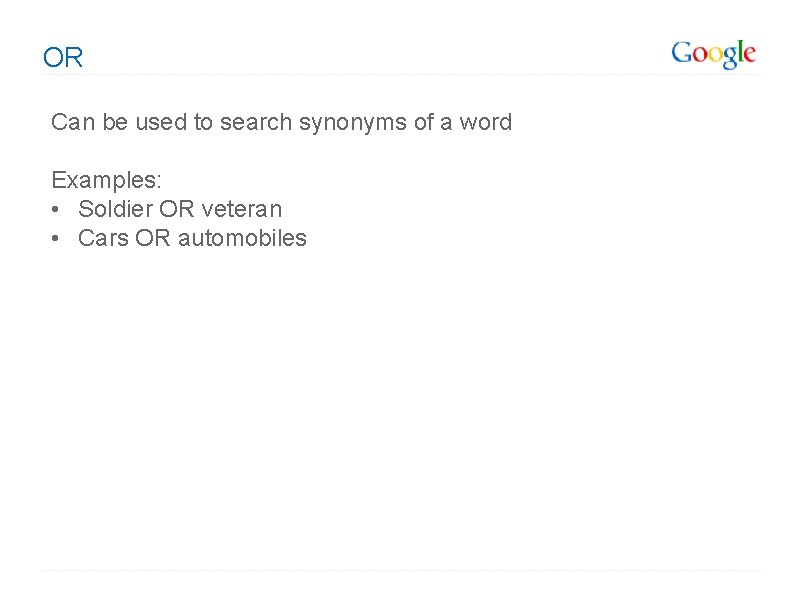Image resolution: width=800 pixels, height=600 pixels.
Task: Select the blue OR slide title
Action: (63, 57)
